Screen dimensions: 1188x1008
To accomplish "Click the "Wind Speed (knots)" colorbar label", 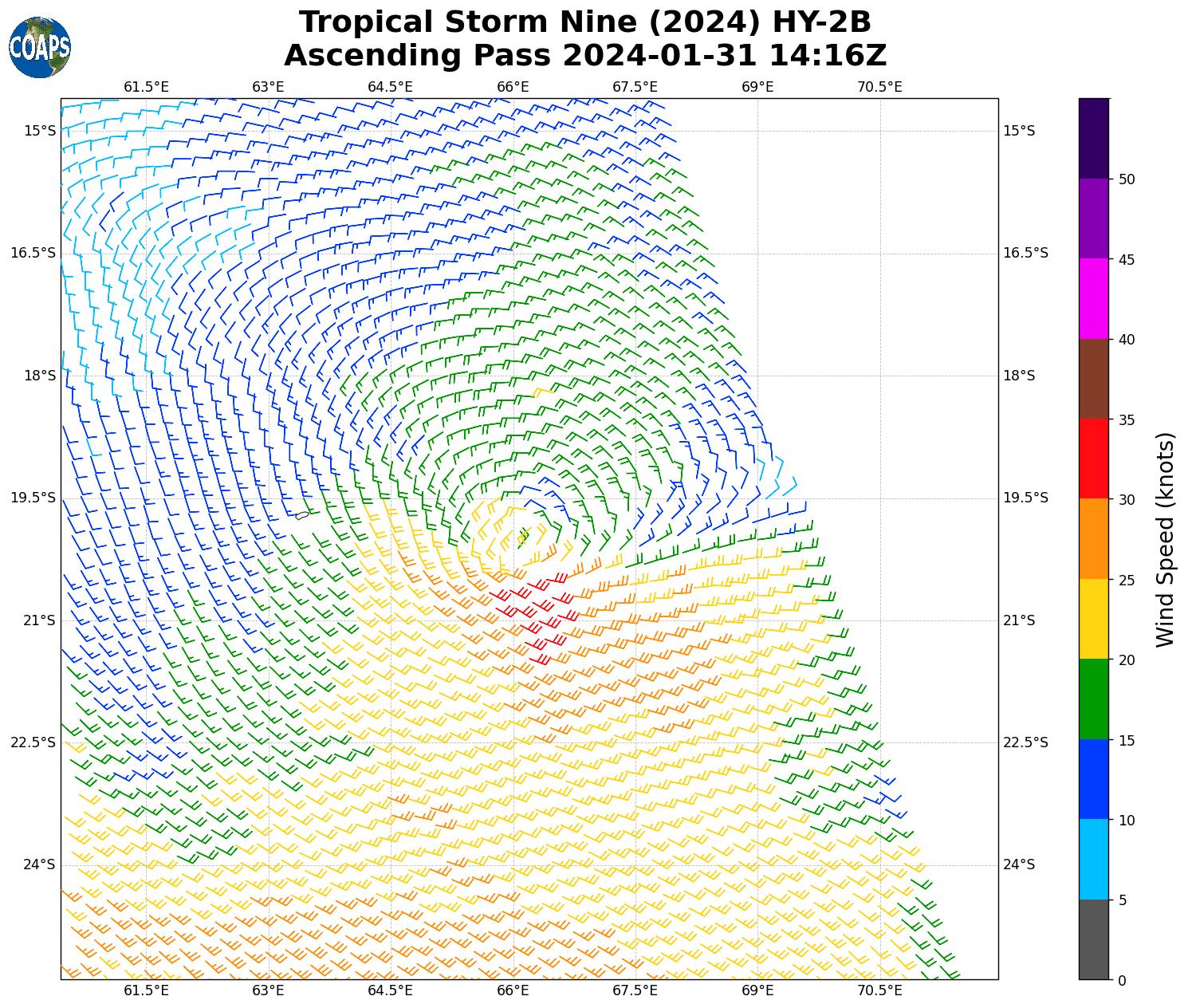I will click(1165, 540).
